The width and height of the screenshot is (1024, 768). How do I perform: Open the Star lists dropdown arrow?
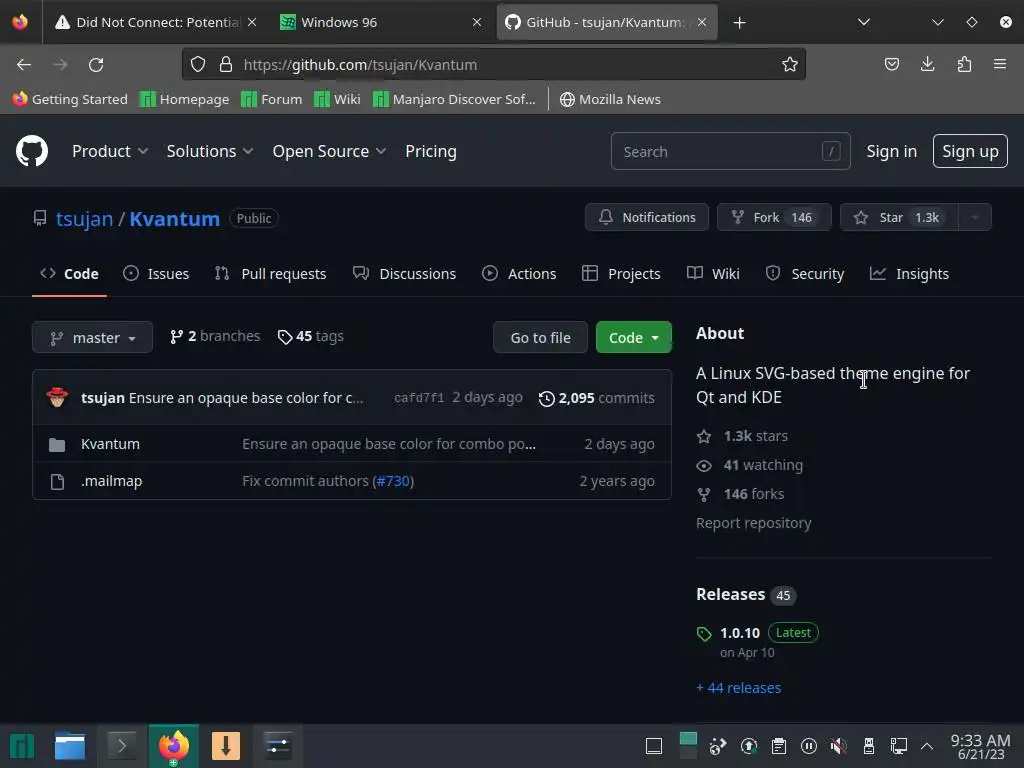pos(974,217)
